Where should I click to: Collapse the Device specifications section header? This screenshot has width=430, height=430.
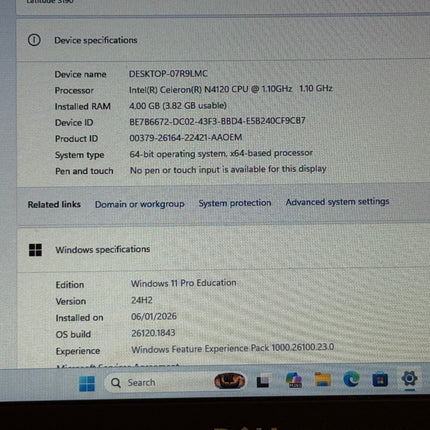point(223,40)
